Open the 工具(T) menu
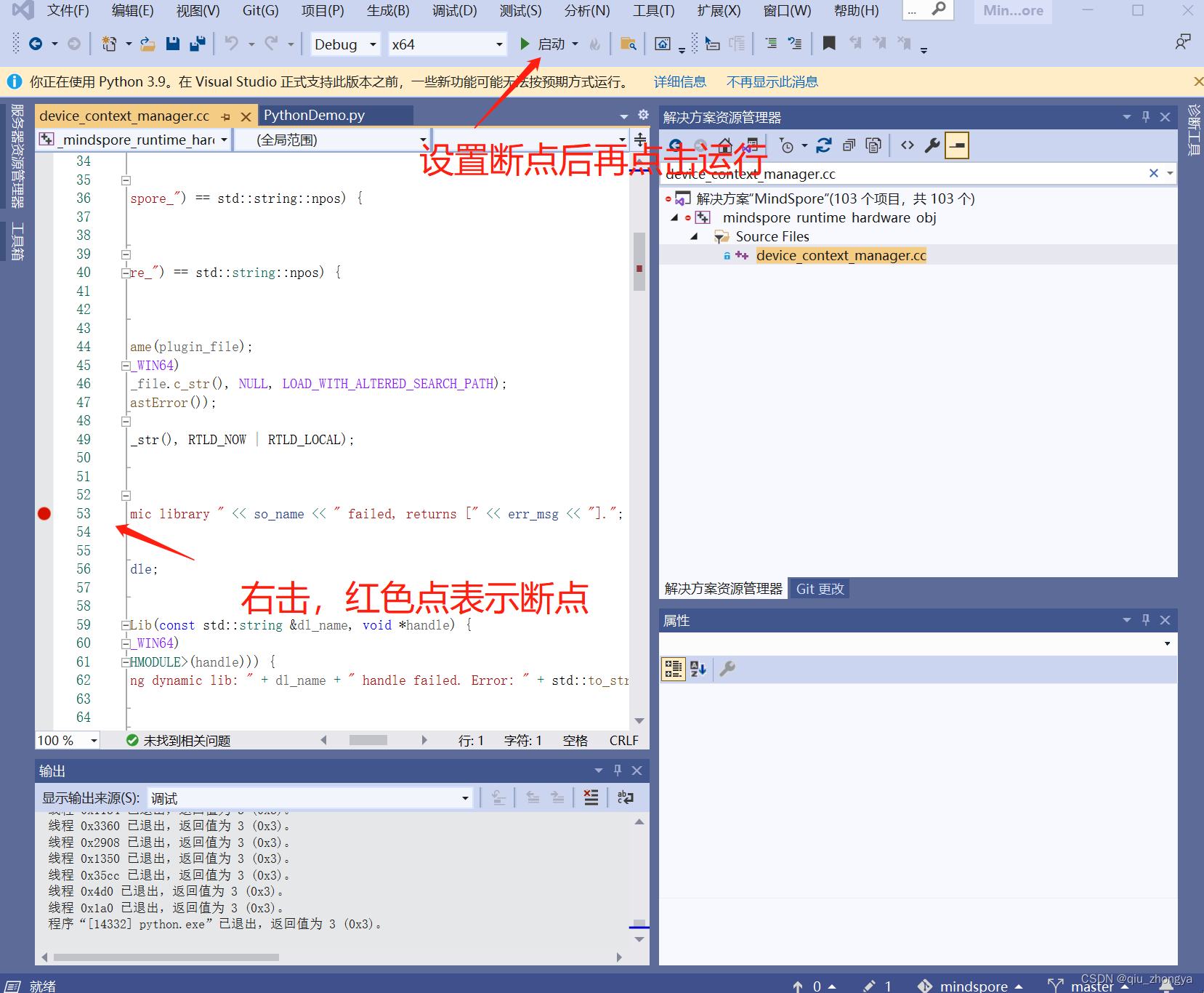This screenshot has height=993, width=1204. click(x=653, y=10)
